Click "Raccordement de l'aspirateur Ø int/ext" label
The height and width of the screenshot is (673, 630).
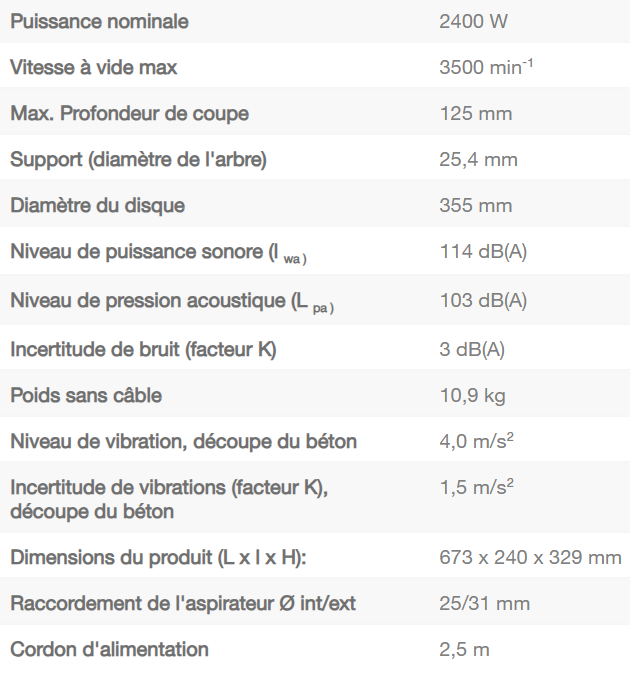coord(183,603)
